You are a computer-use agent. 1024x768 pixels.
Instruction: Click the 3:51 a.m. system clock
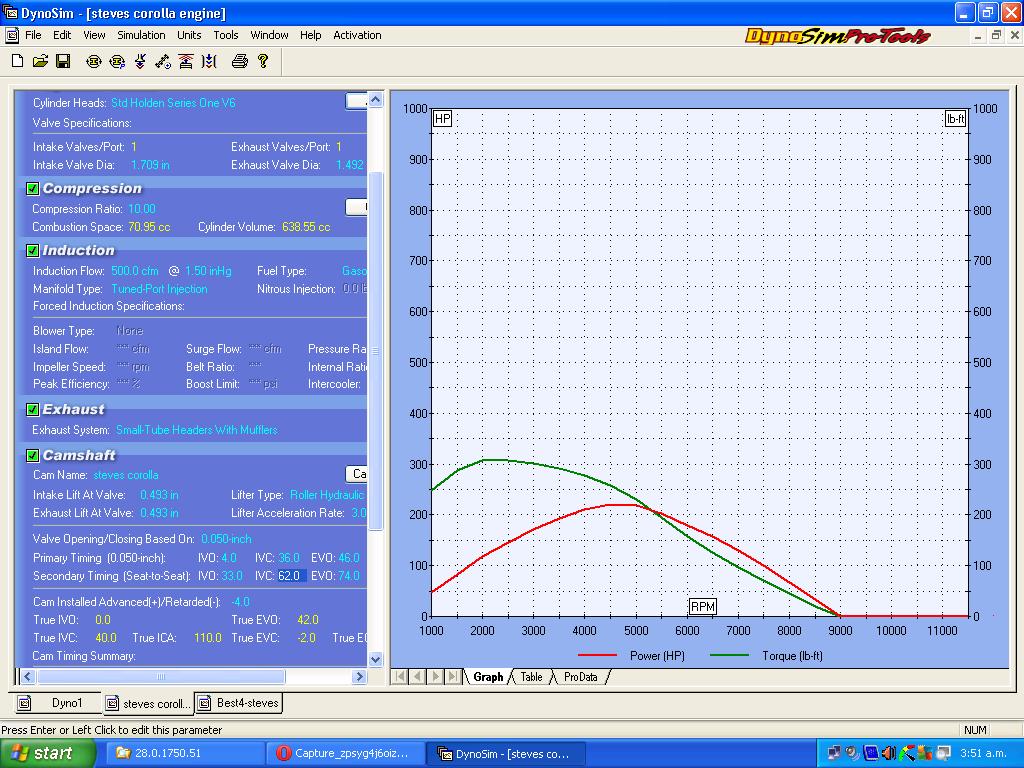click(x=984, y=753)
